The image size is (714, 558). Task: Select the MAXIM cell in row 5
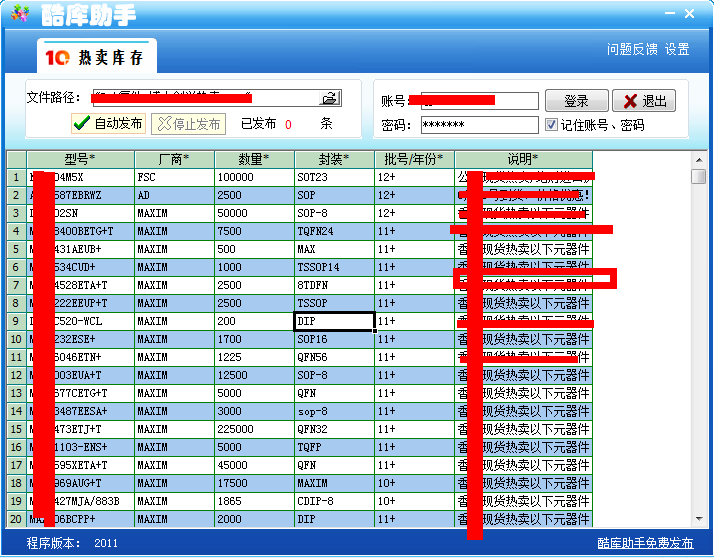174,249
